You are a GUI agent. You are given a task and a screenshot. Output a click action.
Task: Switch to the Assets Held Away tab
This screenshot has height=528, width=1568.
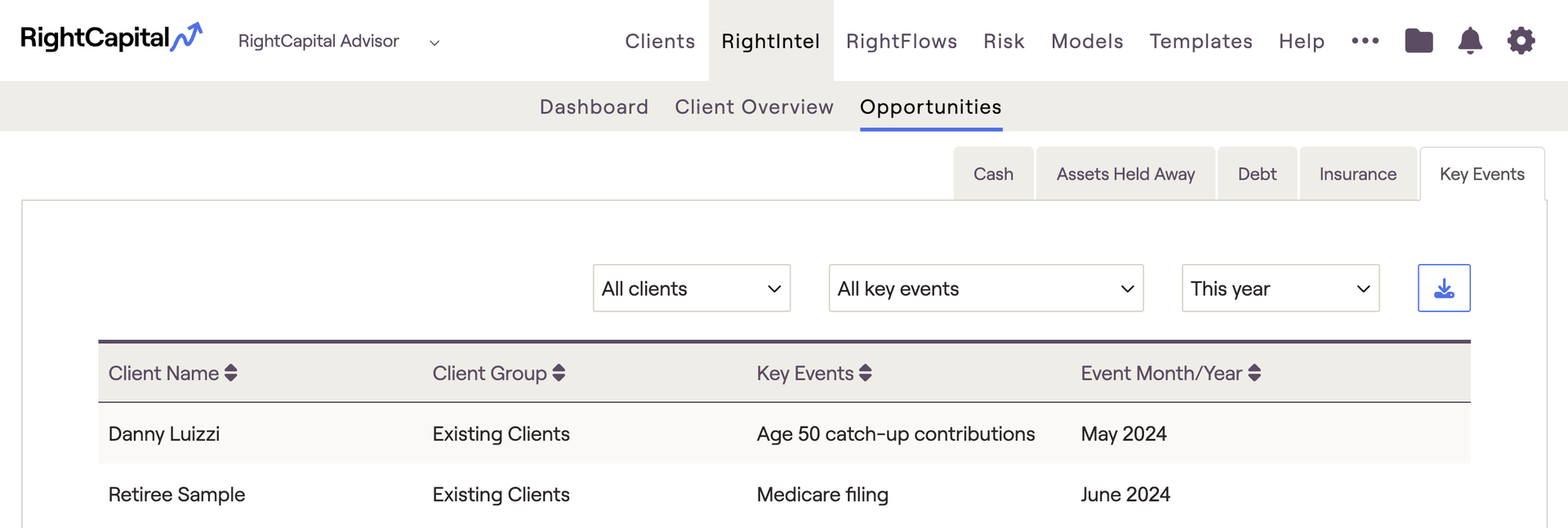[1125, 173]
